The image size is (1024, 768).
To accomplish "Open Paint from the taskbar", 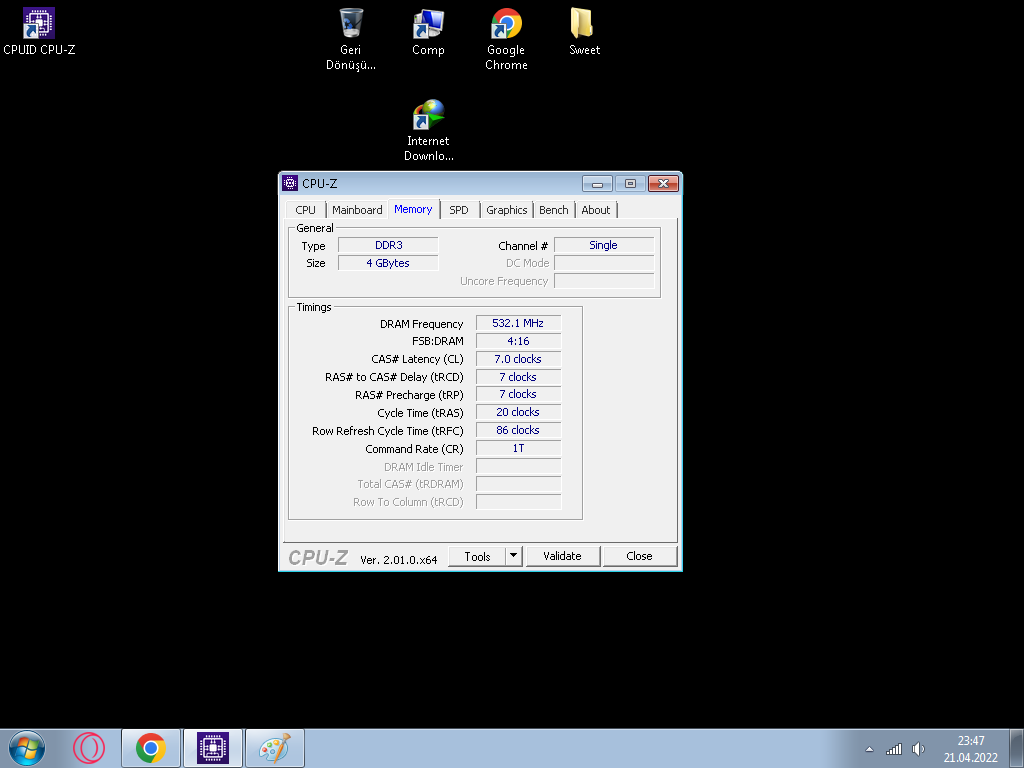I will pos(275,748).
